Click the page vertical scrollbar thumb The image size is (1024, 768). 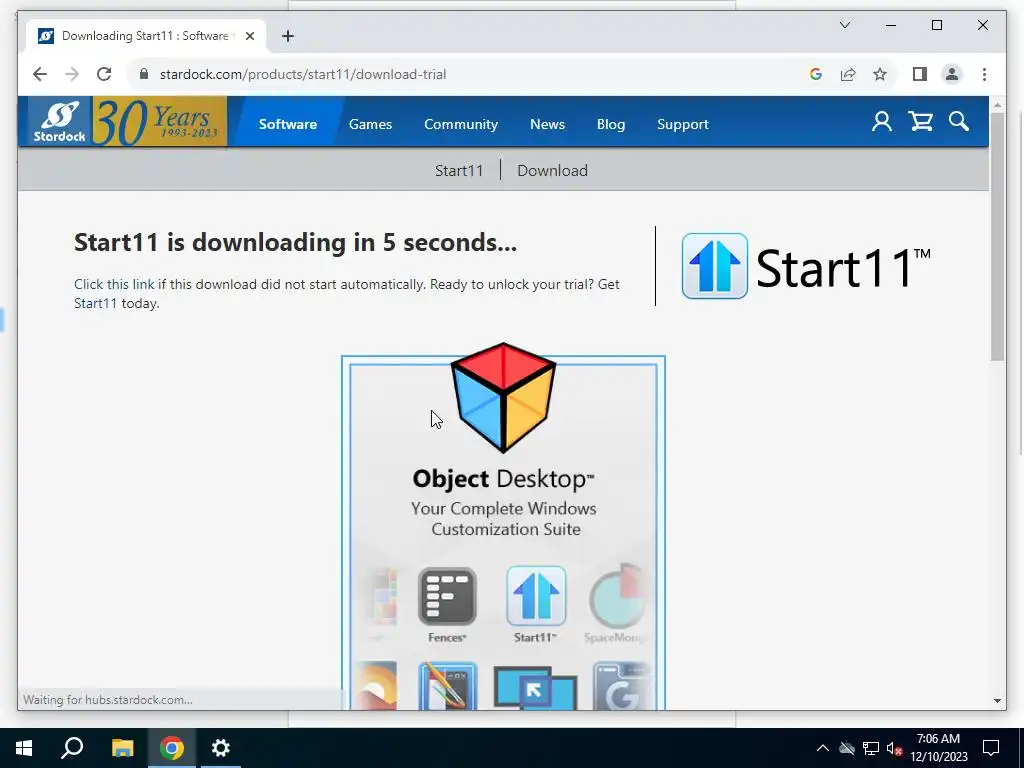click(x=997, y=236)
